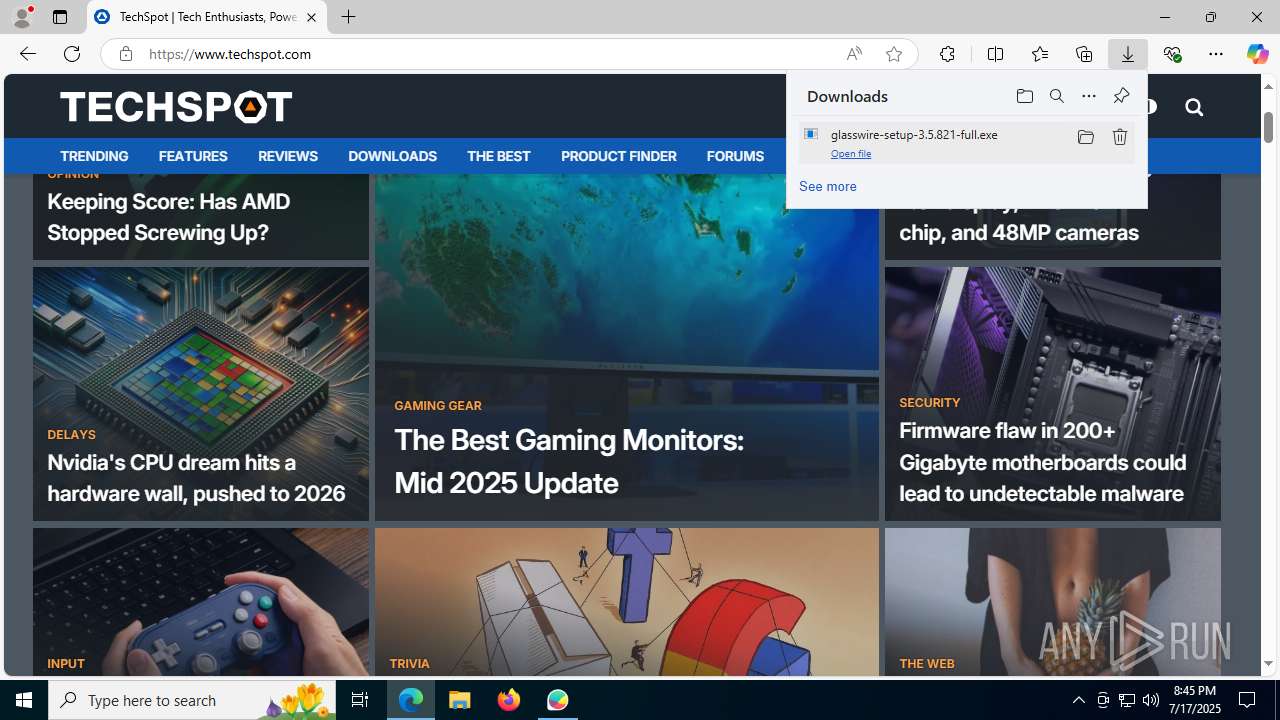Pin the Downloads panel
This screenshot has width=1280, height=720.
coord(1121,96)
